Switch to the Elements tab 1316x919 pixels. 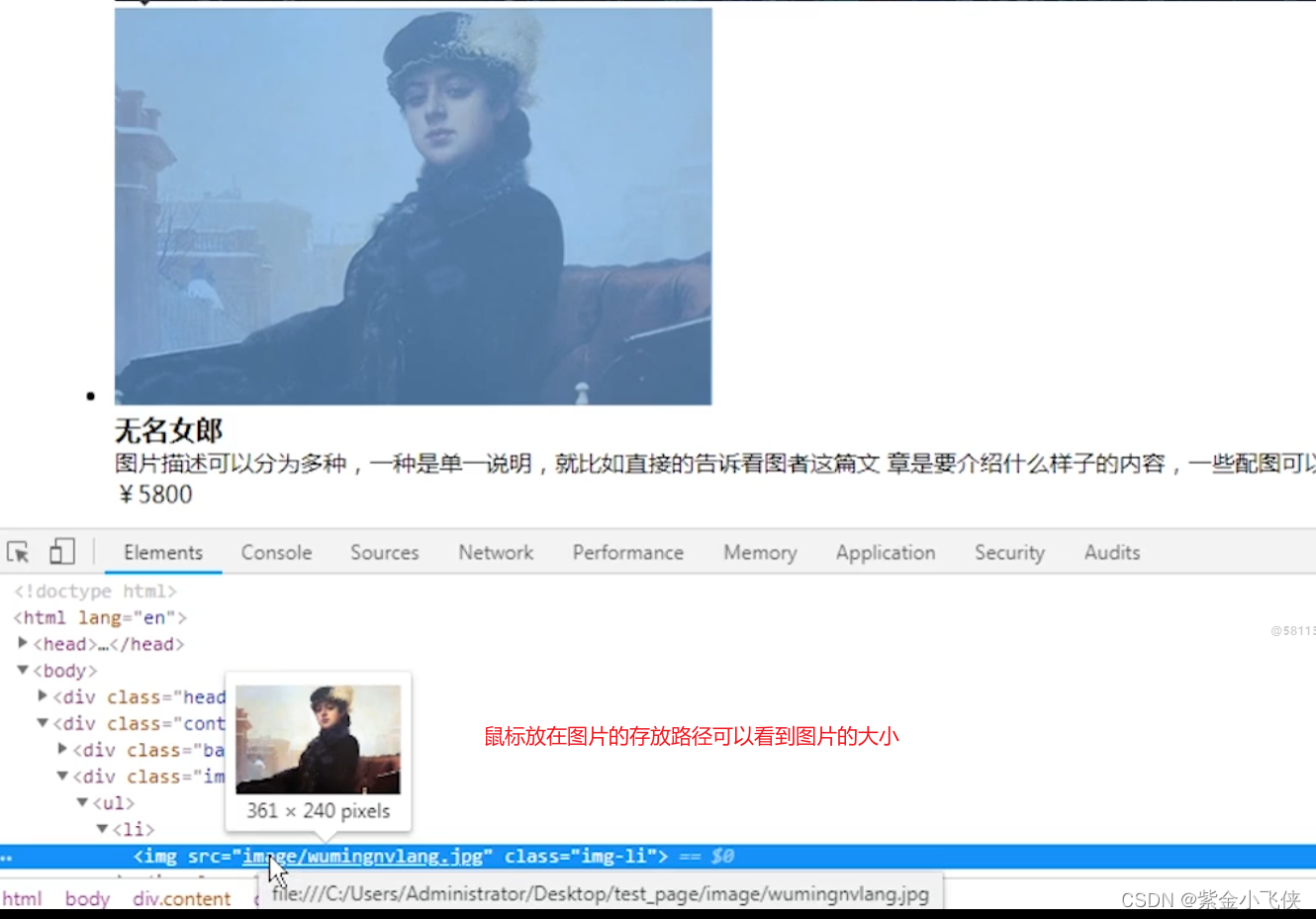(163, 553)
